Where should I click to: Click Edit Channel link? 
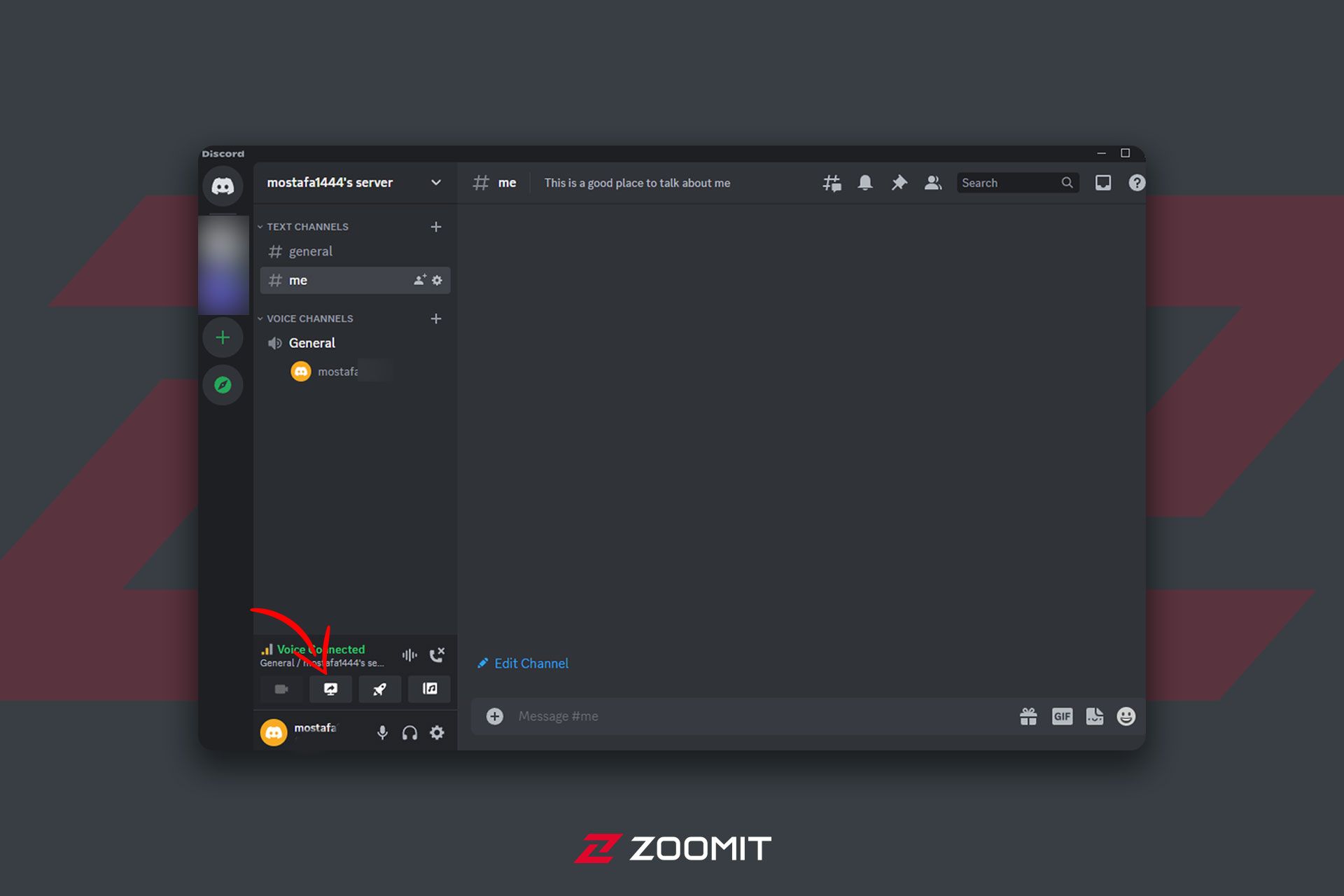point(523,664)
